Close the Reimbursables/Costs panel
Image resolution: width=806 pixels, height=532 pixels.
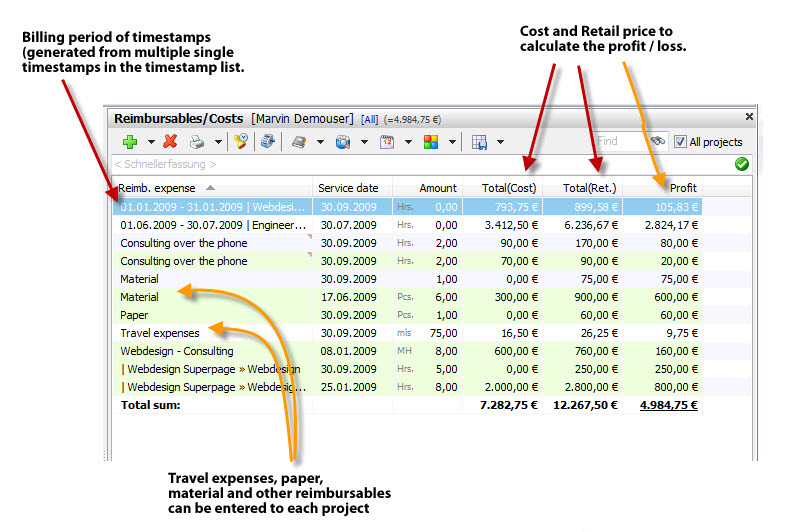point(749,117)
